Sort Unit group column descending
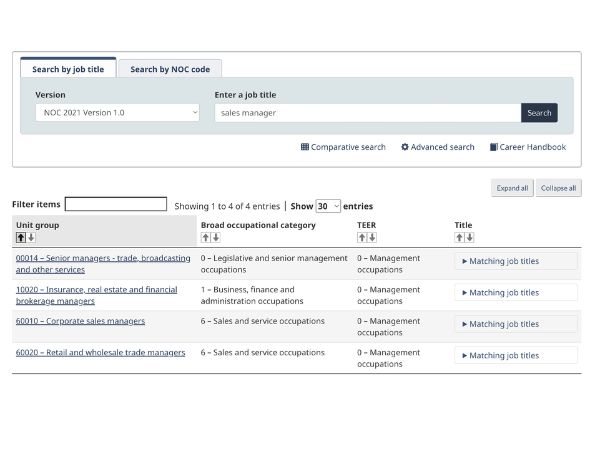The width and height of the screenshot is (600, 450). click(31, 238)
